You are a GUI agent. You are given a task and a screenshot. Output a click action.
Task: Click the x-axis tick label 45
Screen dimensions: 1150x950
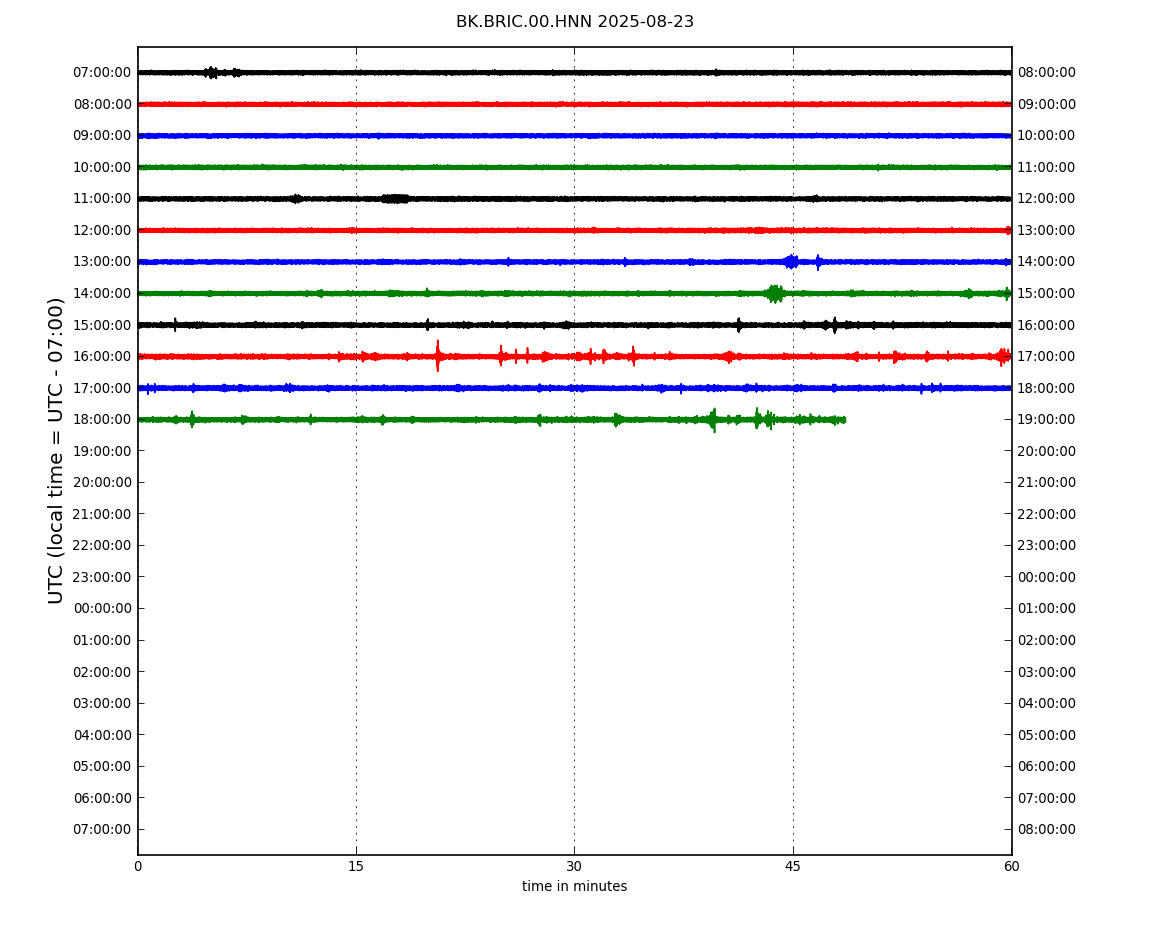pos(793,867)
